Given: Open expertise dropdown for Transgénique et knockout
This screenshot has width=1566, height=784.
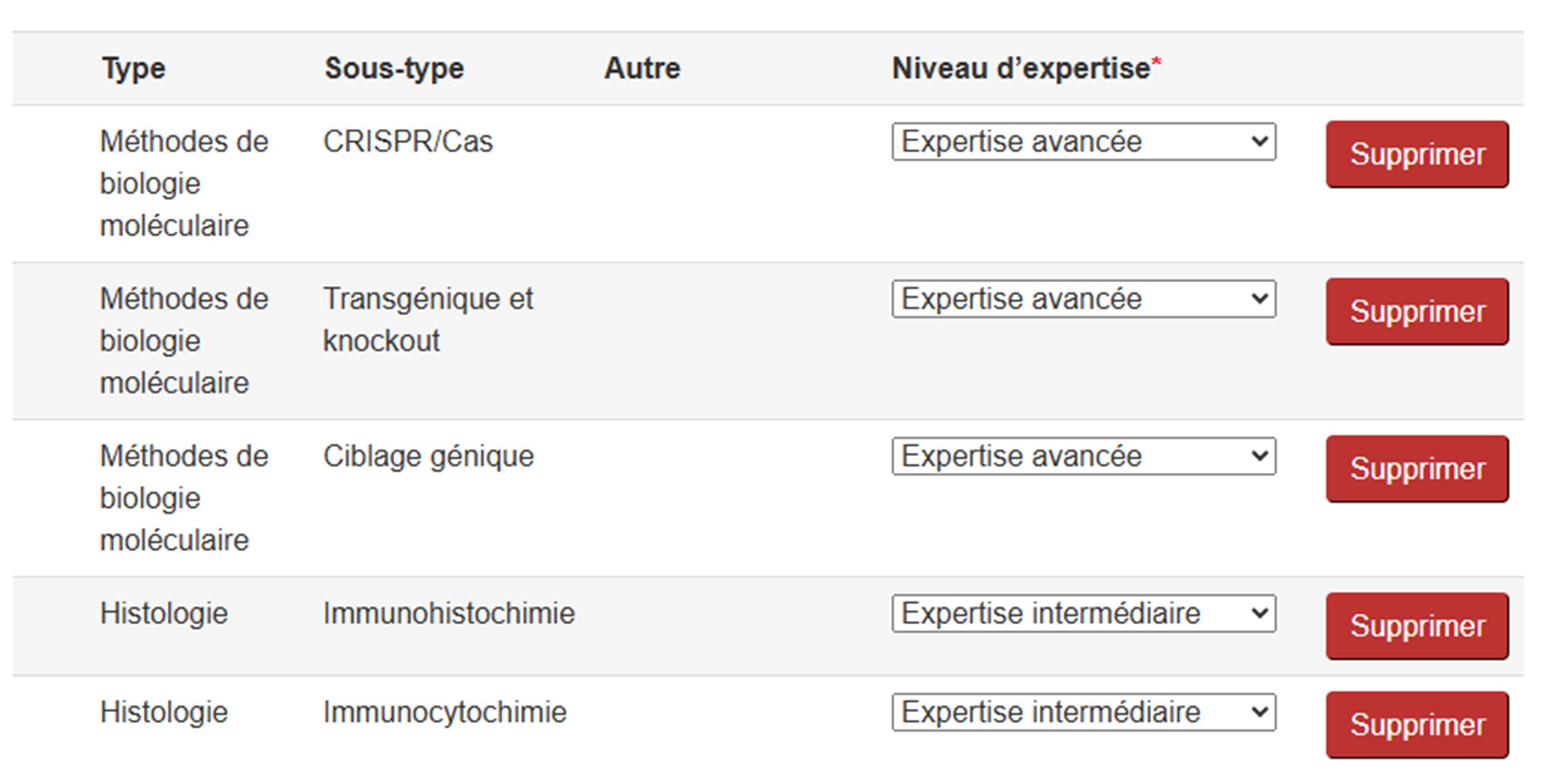Looking at the screenshot, I should (1083, 299).
